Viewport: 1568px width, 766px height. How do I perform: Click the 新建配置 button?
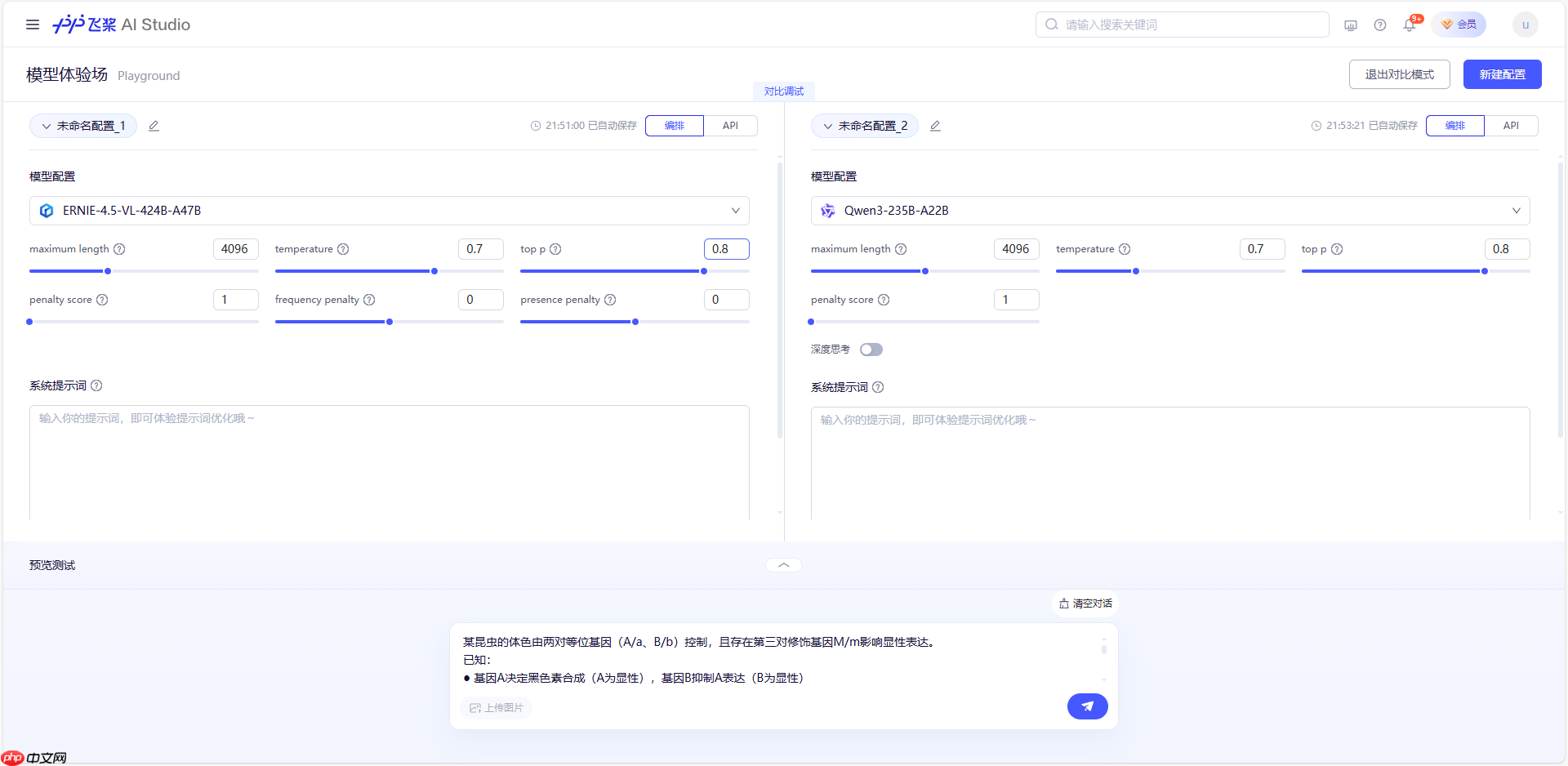tap(1502, 74)
